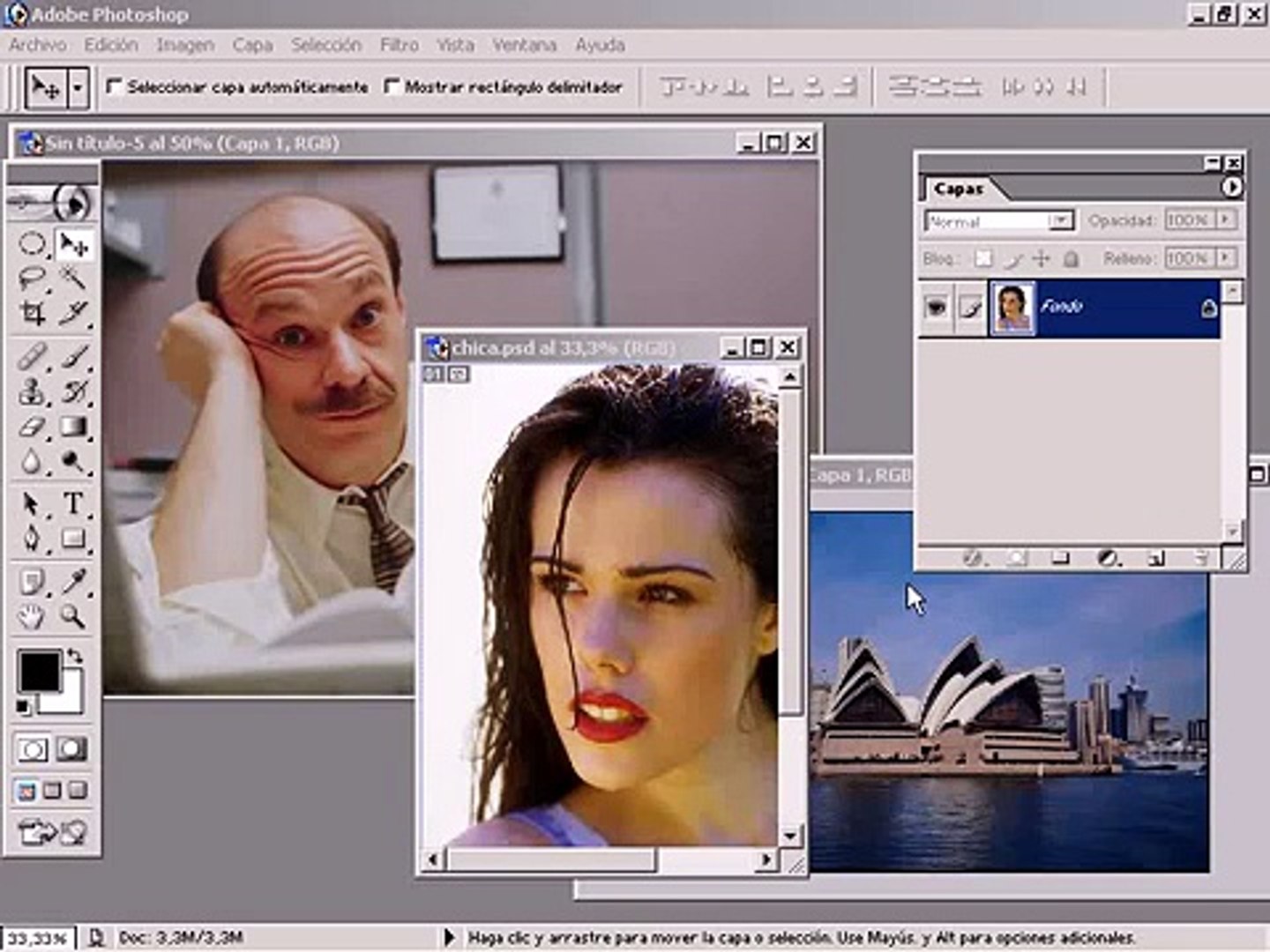The image size is (1270, 952).
Task: Open the Relleno slider arrow
Action: tap(1226, 257)
